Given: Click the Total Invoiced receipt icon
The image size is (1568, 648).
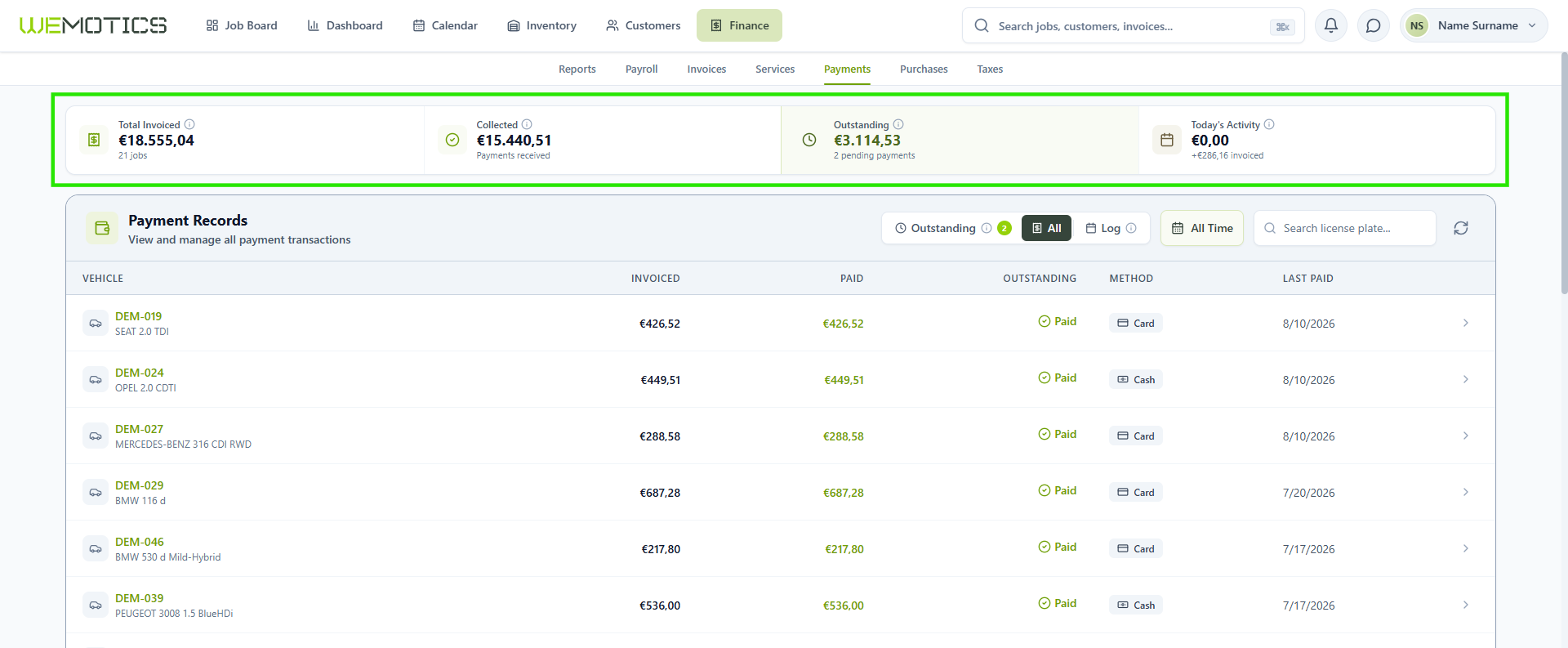Looking at the screenshot, I should point(94,140).
